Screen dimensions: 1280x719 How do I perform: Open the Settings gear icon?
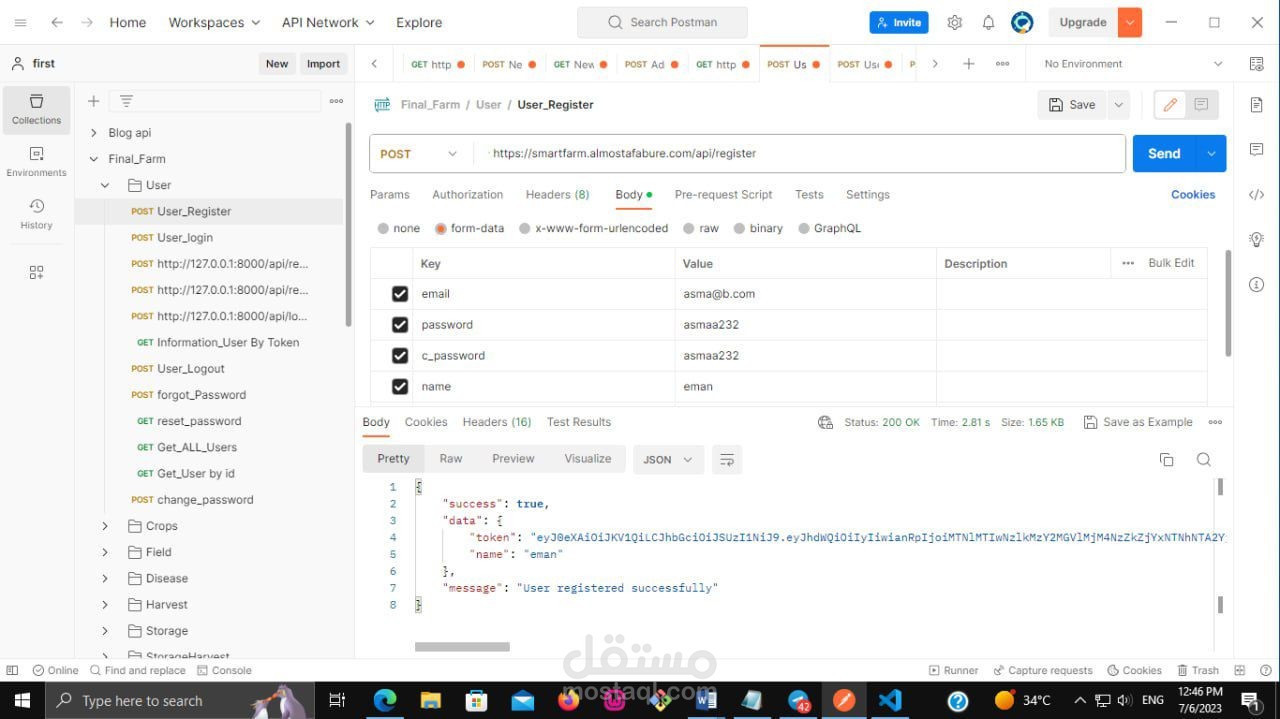click(x=955, y=22)
